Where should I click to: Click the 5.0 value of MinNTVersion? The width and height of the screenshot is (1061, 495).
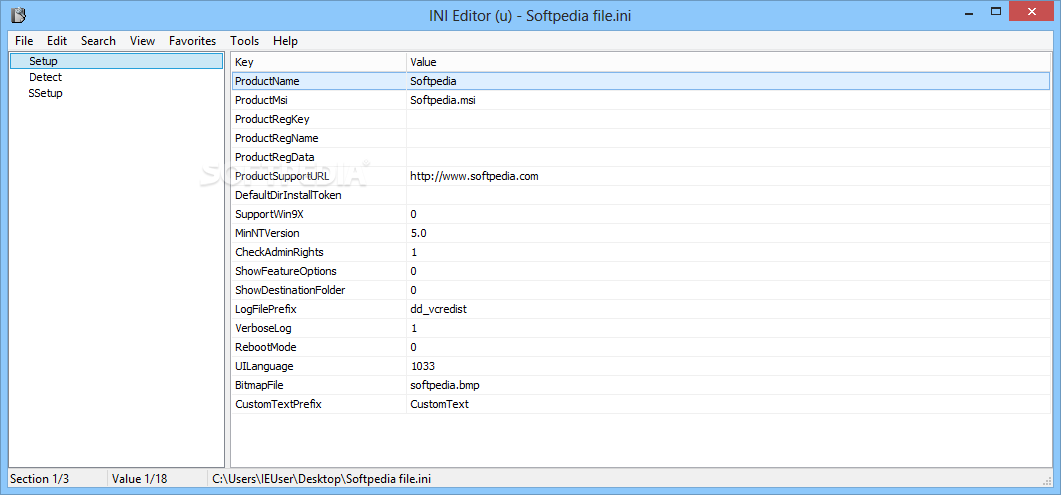point(418,233)
